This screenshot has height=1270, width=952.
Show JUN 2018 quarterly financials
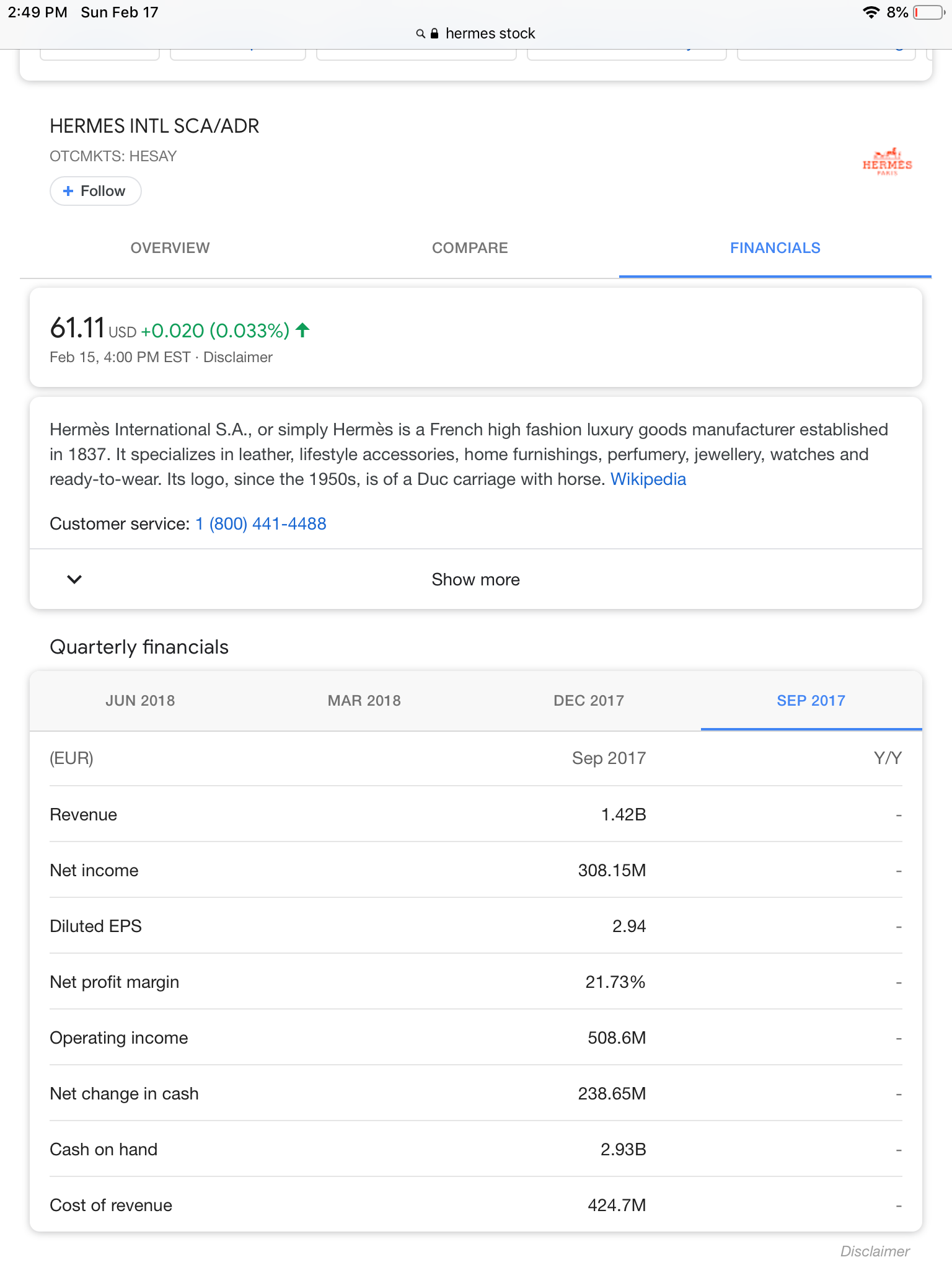tap(140, 701)
